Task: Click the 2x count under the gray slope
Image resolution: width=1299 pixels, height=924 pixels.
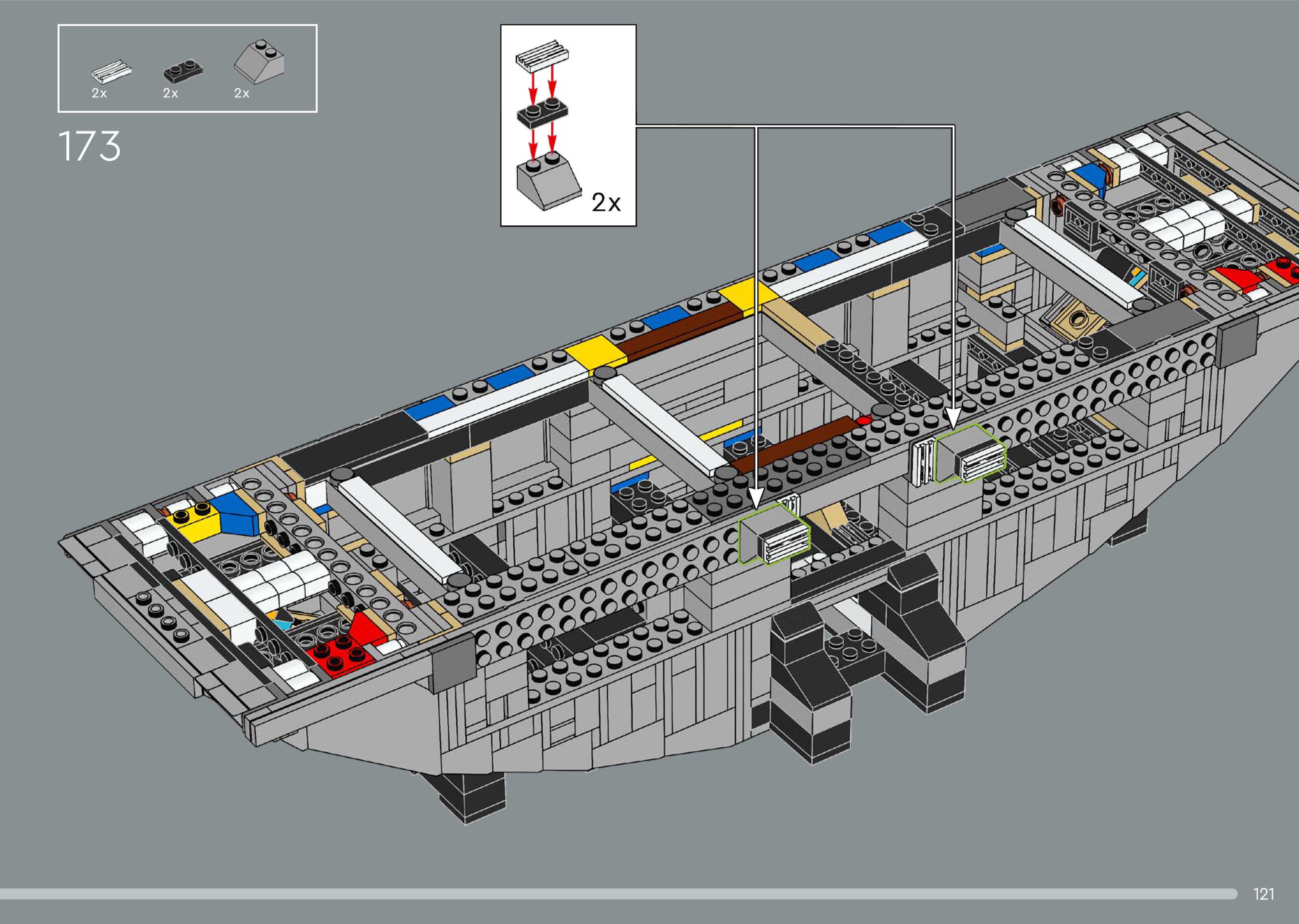Action: click(x=242, y=93)
